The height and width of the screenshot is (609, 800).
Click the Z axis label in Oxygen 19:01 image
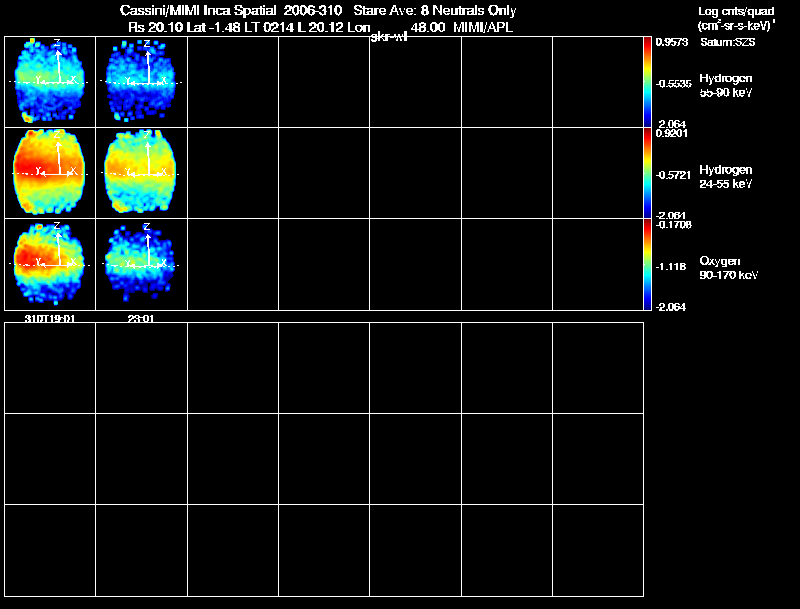(57, 225)
